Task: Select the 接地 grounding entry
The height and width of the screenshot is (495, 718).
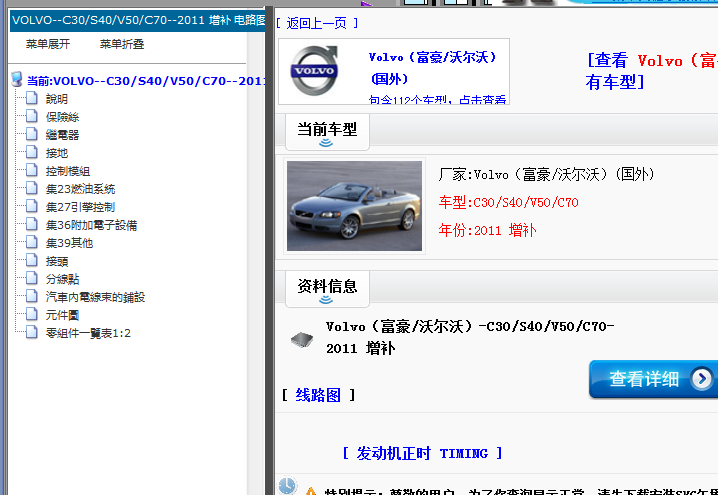Action: [x=57, y=153]
